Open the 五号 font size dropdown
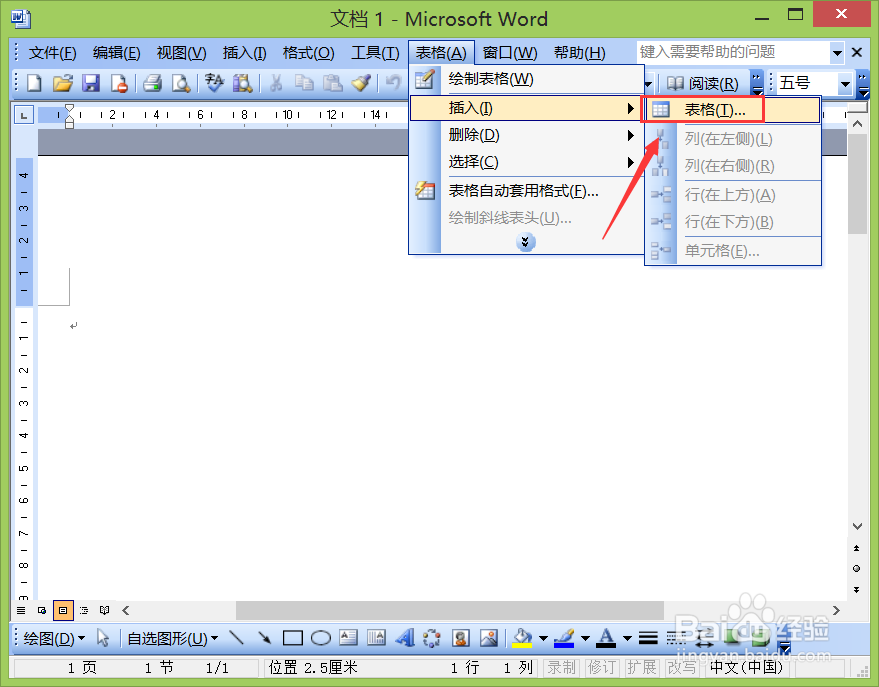Image resolution: width=879 pixels, height=687 pixels. [x=845, y=85]
